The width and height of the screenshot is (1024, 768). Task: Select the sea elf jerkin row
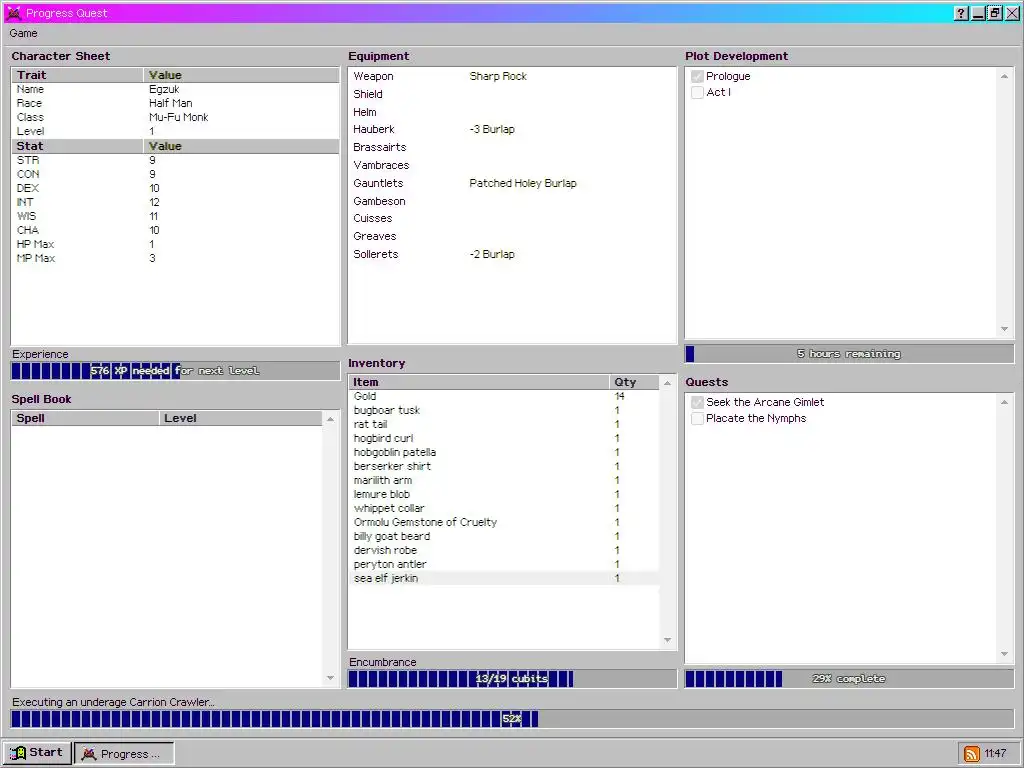coord(504,579)
